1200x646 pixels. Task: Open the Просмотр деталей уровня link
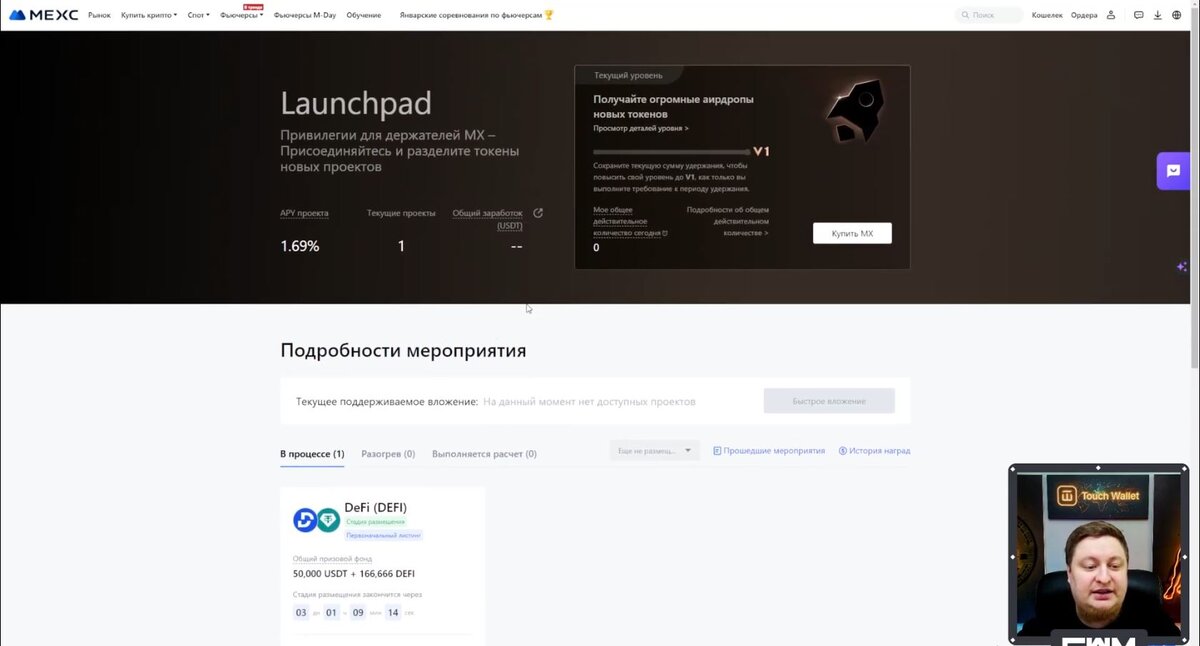pos(640,128)
